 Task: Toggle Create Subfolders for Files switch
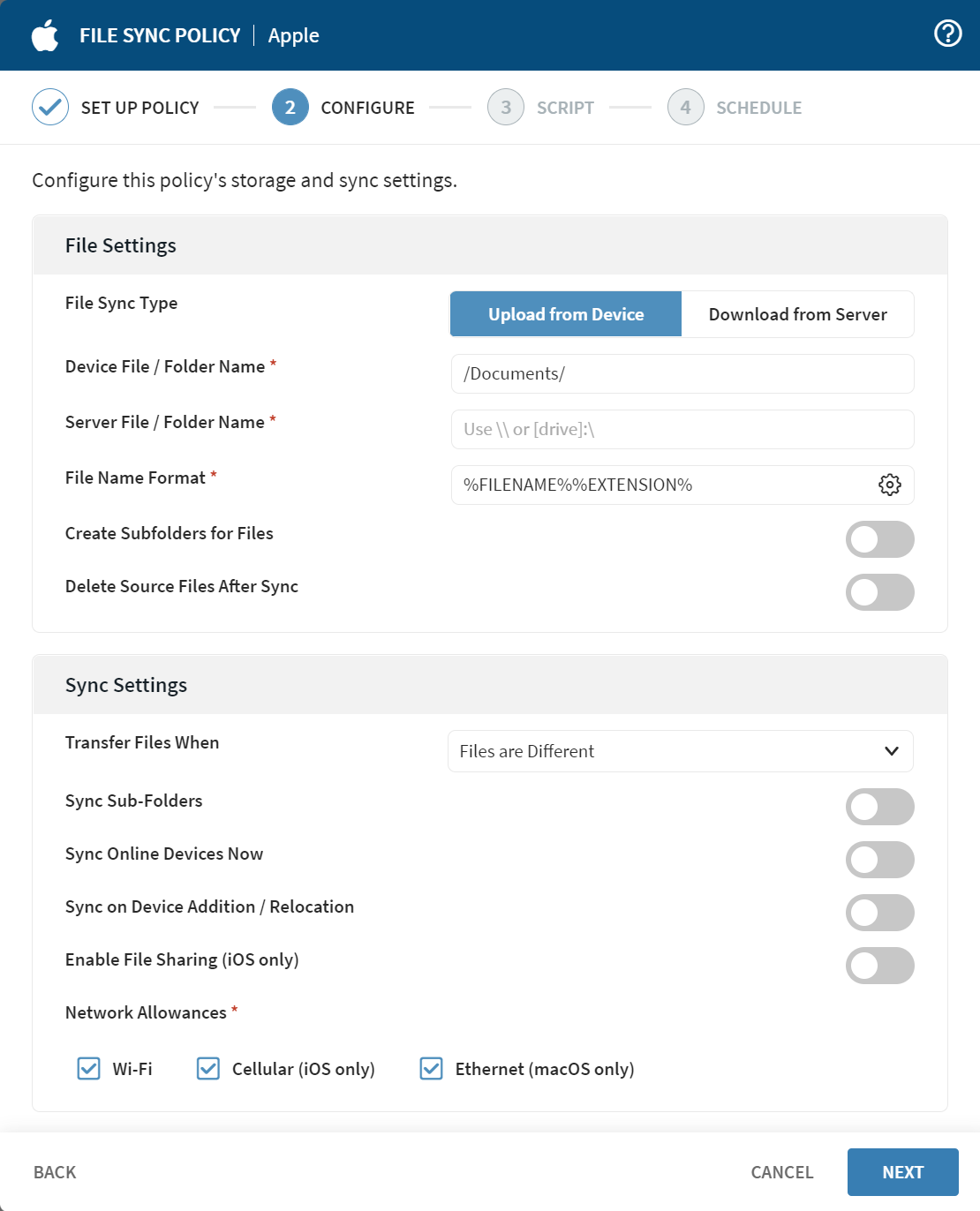[x=879, y=539]
